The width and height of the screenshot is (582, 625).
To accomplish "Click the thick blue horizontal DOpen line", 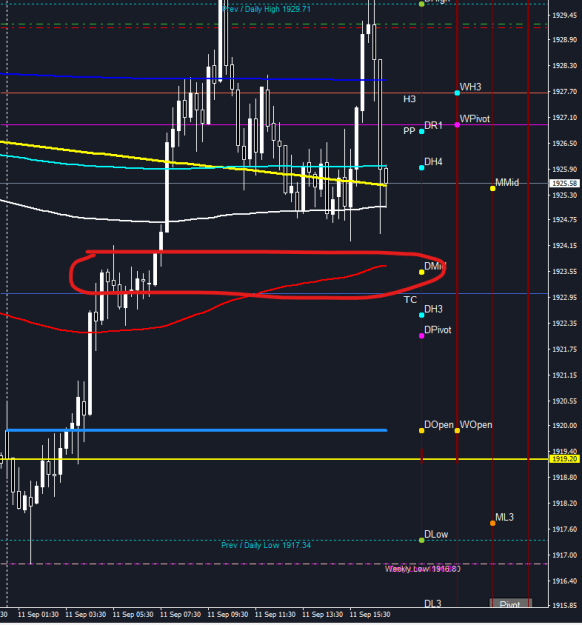I will coord(196,430).
